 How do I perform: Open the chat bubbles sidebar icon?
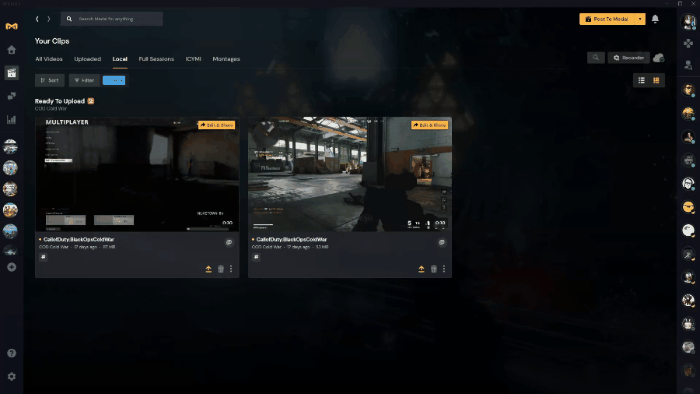pos(12,96)
